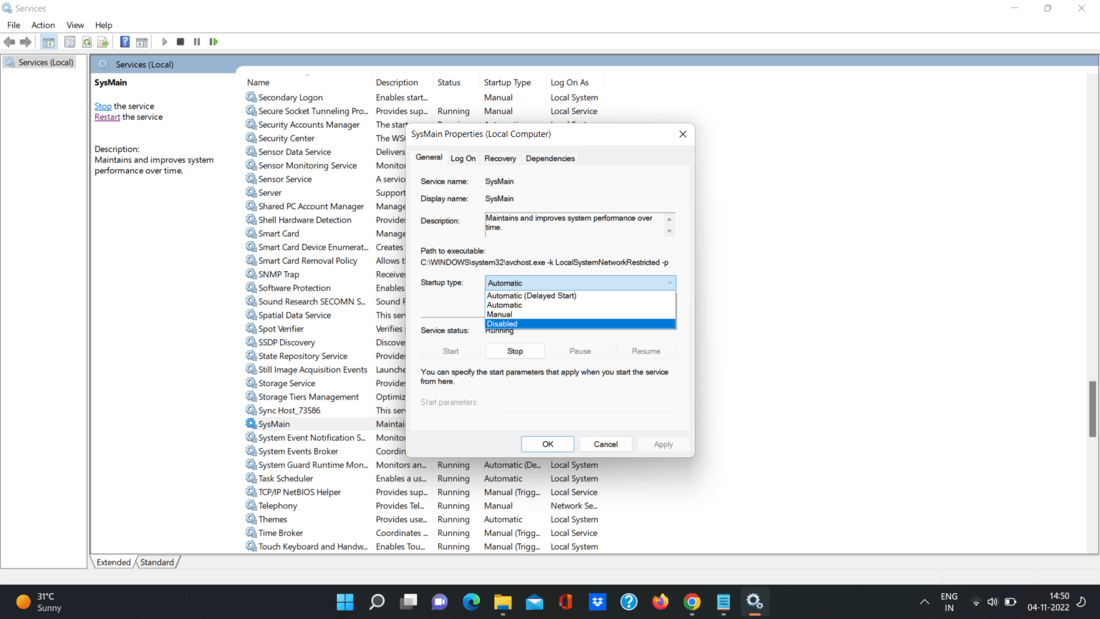1100x619 pixels.
Task: Collapse the Startup type combo box
Action: click(x=670, y=283)
